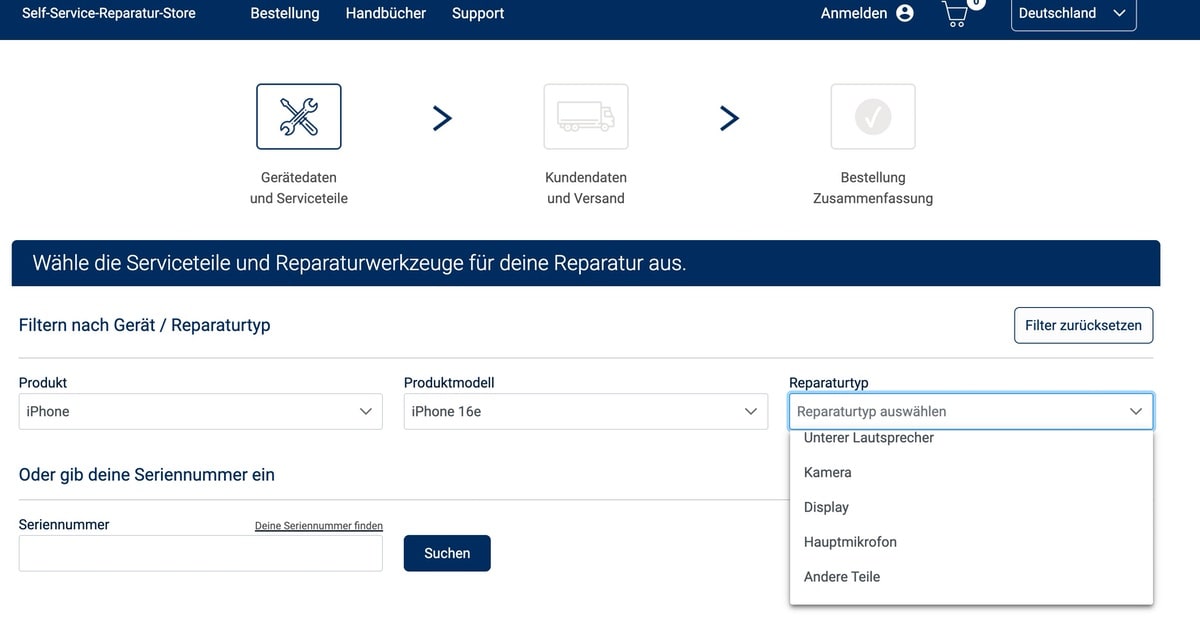
Task: Choose Display in the repair type list
Action: point(826,507)
